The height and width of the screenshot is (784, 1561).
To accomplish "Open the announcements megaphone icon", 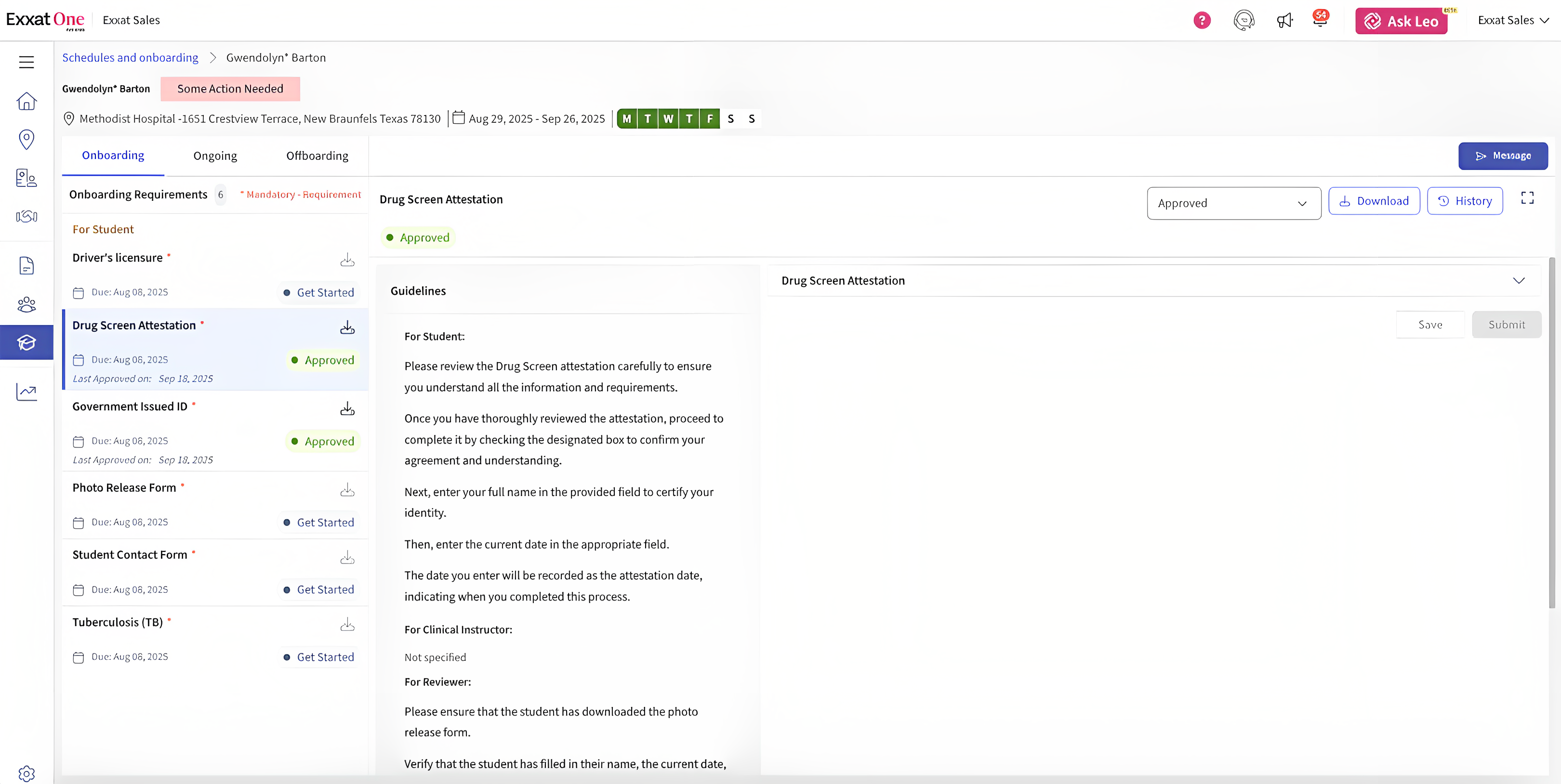I will pyautogui.click(x=1284, y=21).
